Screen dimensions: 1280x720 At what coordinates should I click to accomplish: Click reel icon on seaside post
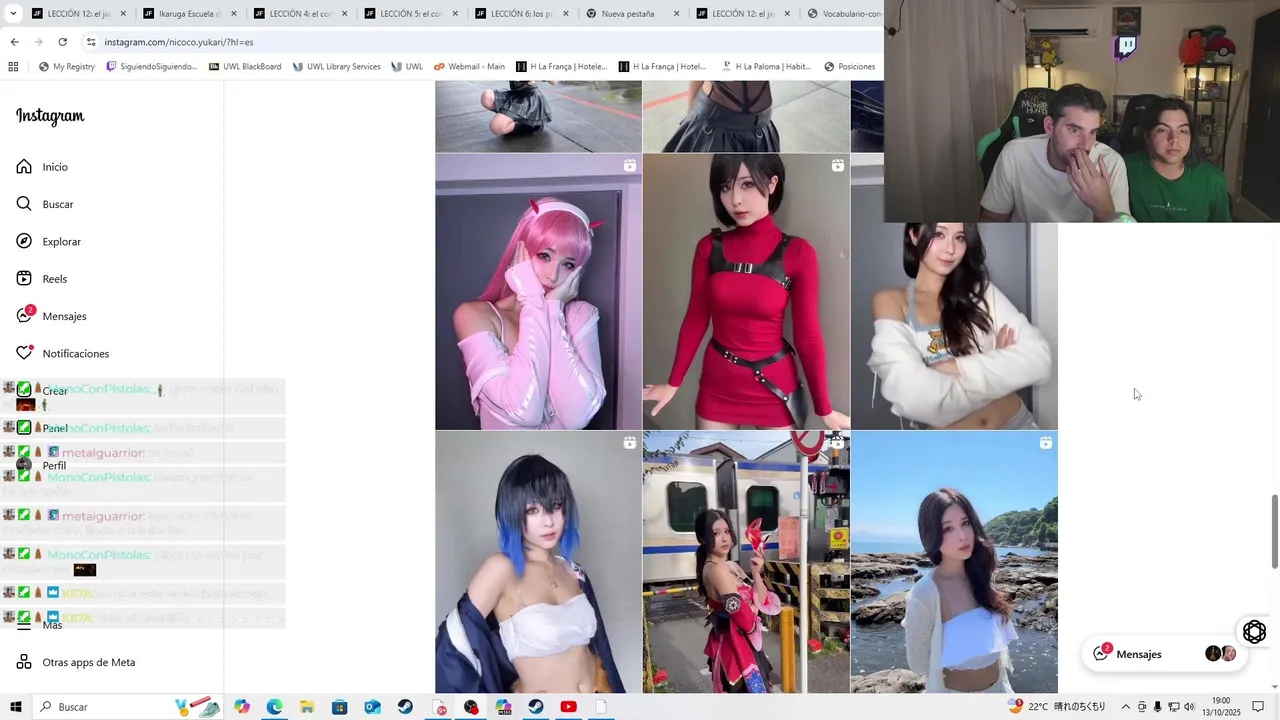[1045, 442]
